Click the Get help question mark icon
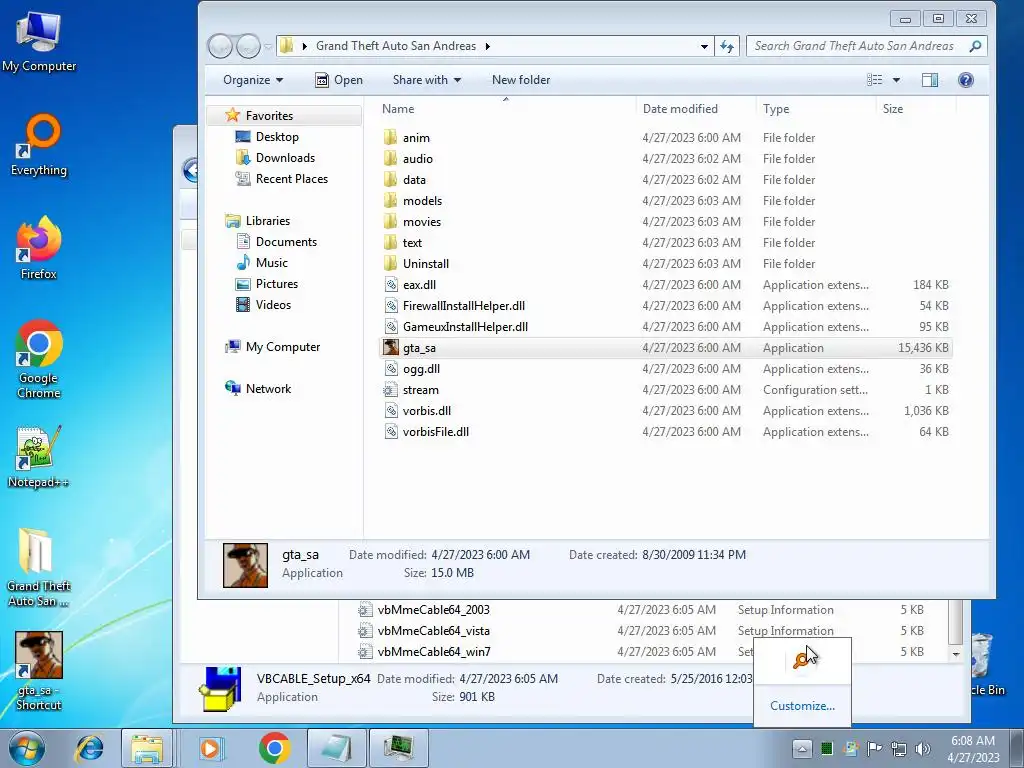The height and width of the screenshot is (768, 1024). [x=965, y=80]
